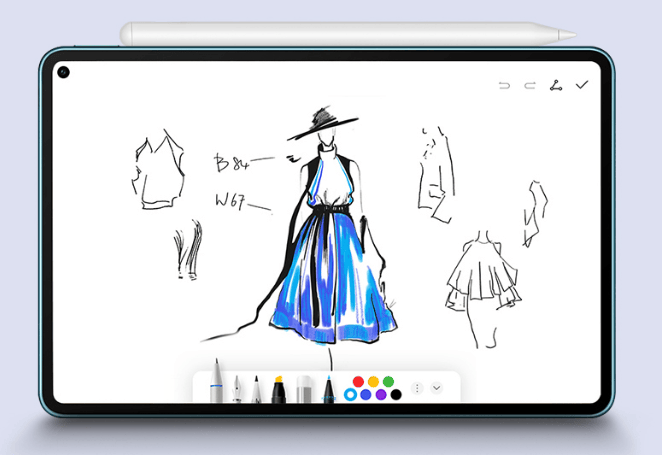Choose the purple color swatch
The height and width of the screenshot is (455, 662).
381,394
